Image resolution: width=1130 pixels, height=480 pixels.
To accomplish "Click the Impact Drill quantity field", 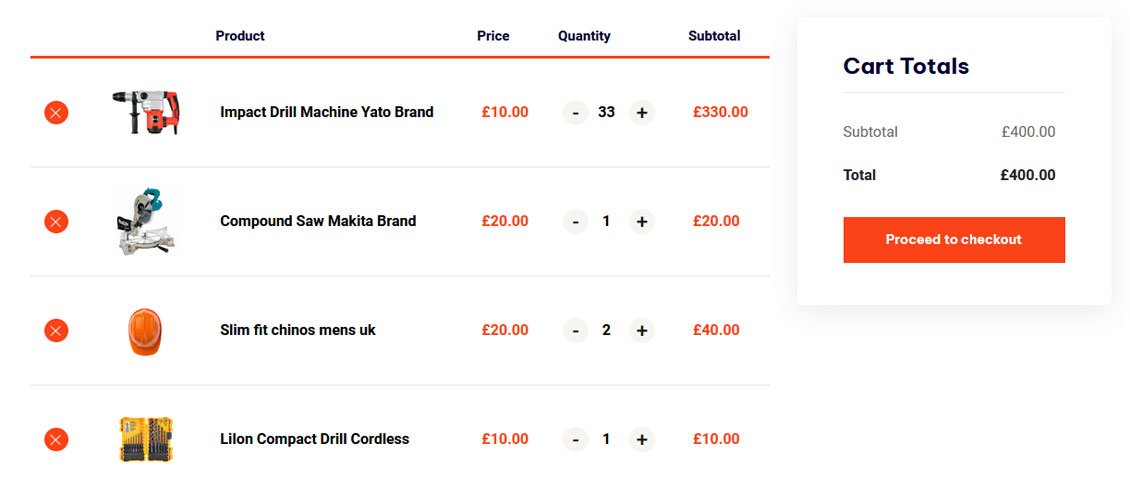I will coord(607,113).
